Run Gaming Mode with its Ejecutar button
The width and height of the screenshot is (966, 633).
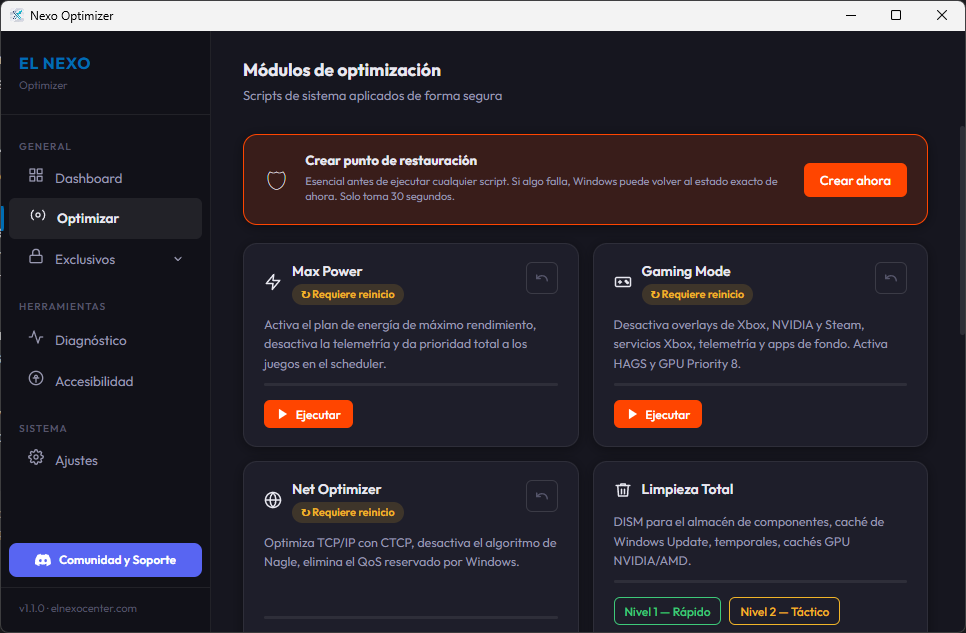tap(657, 413)
